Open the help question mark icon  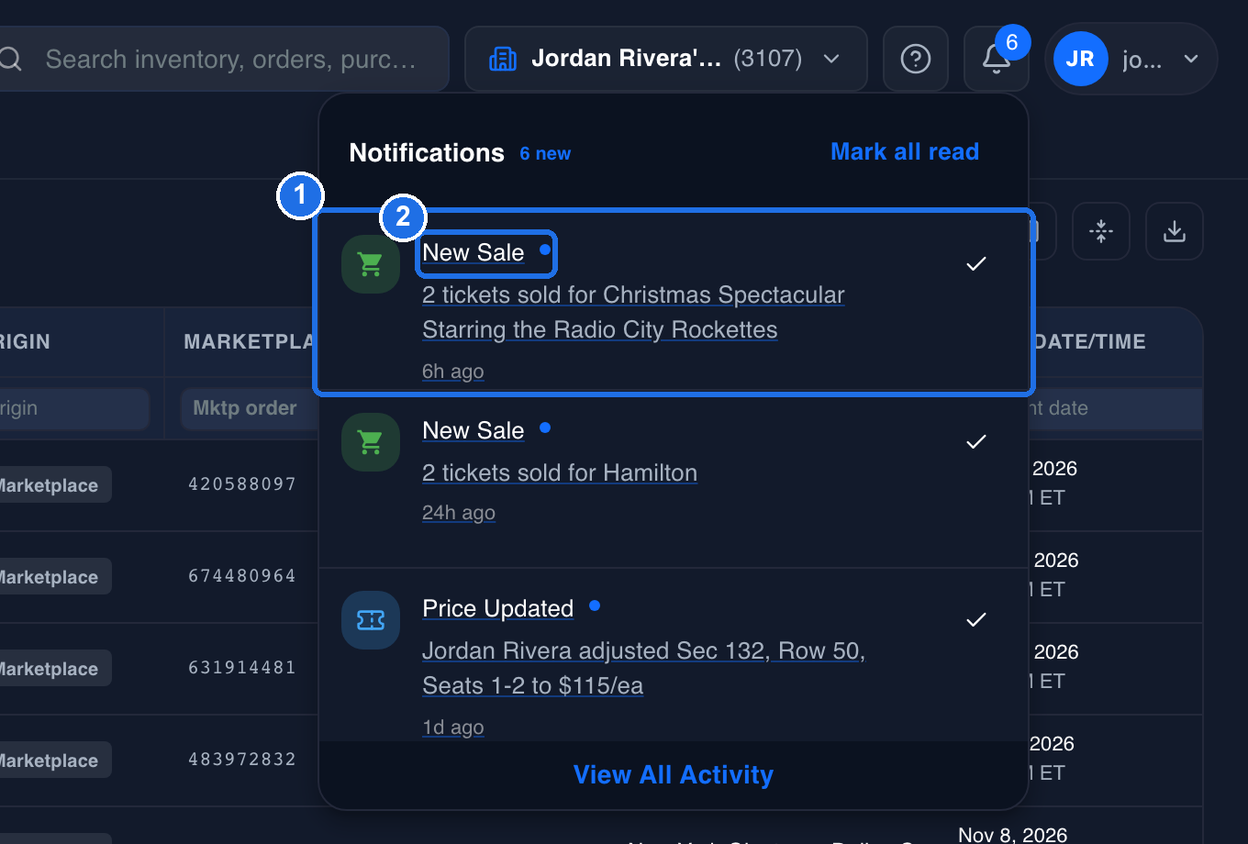point(915,59)
